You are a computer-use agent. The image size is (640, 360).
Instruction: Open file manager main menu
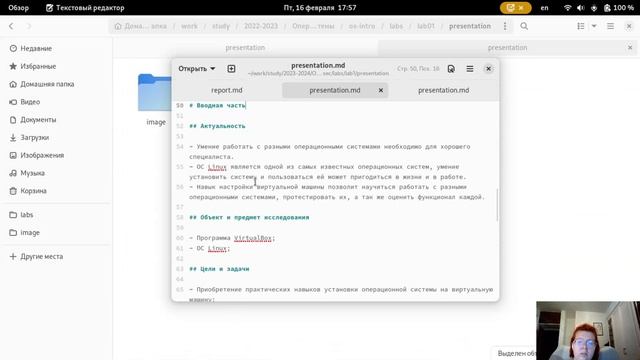click(610, 26)
